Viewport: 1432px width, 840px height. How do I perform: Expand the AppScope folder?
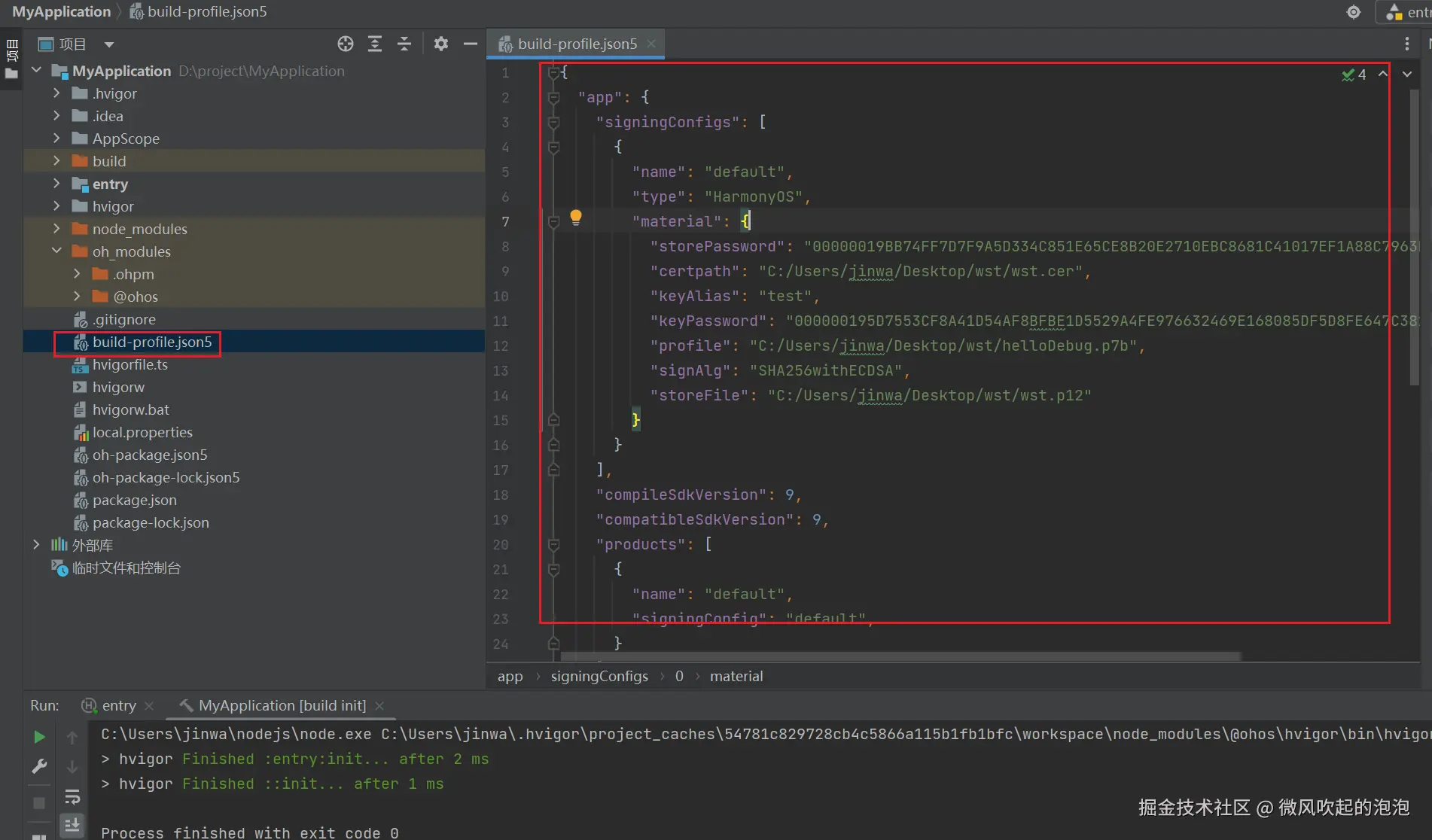click(x=56, y=138)
